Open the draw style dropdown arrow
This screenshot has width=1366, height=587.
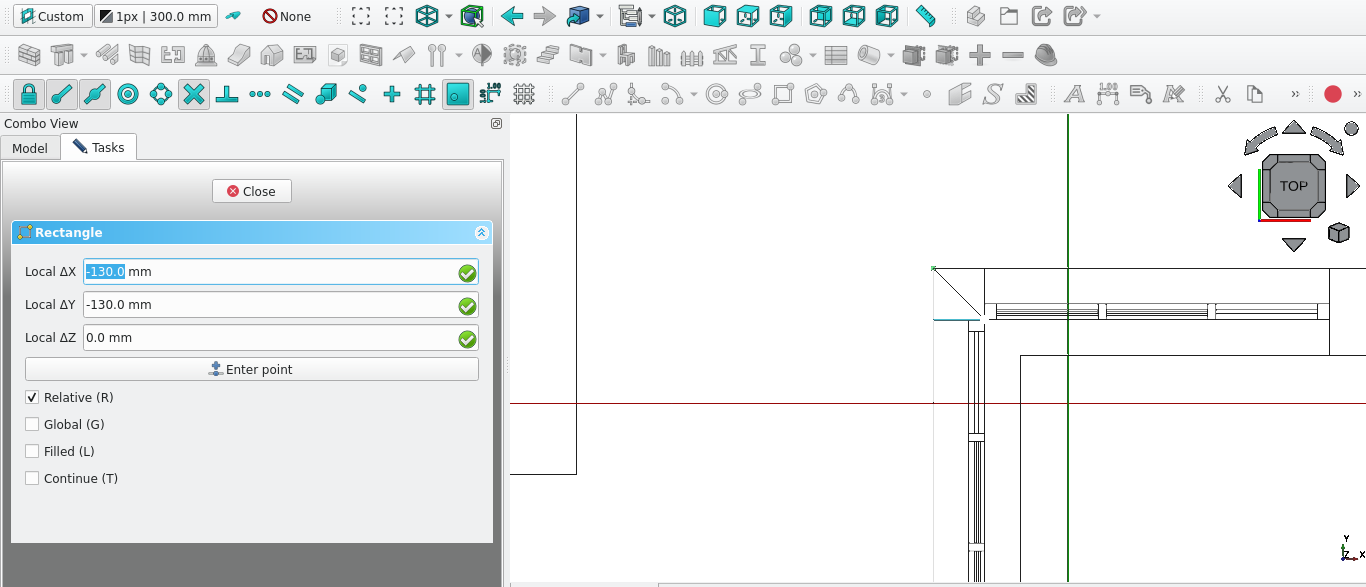(x=448, y=17)
